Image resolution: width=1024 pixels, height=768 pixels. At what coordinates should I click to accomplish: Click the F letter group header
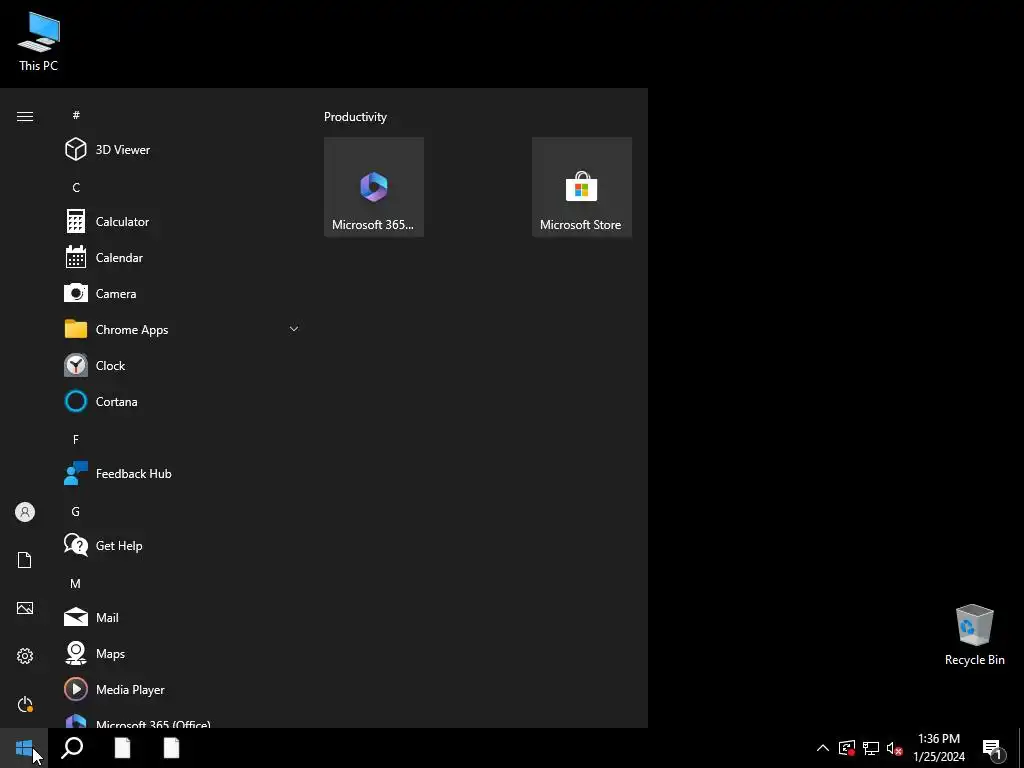[x=76, y=440]
